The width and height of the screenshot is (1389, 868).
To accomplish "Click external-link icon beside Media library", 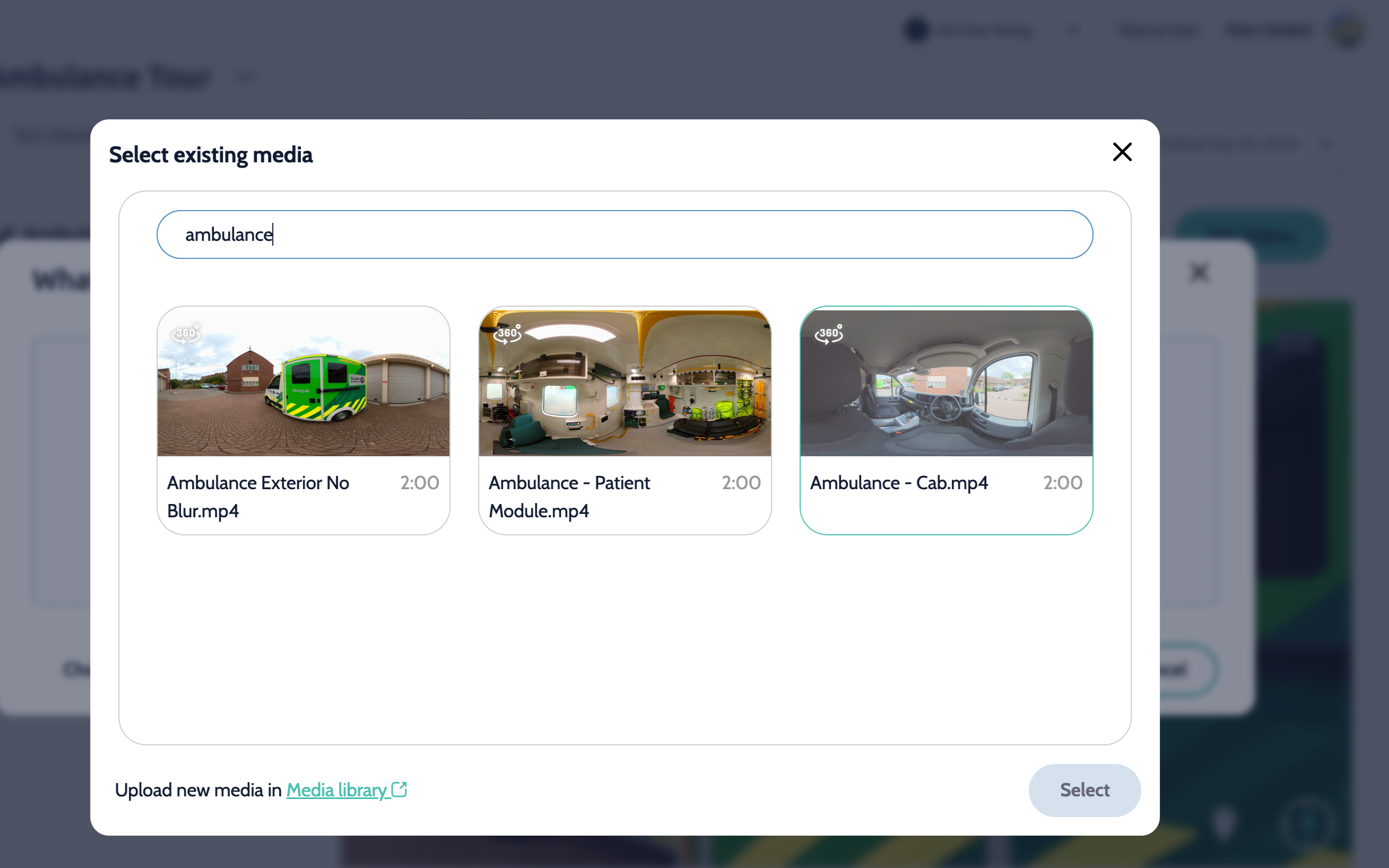I will pyautogui.click(x=400, y=789).
